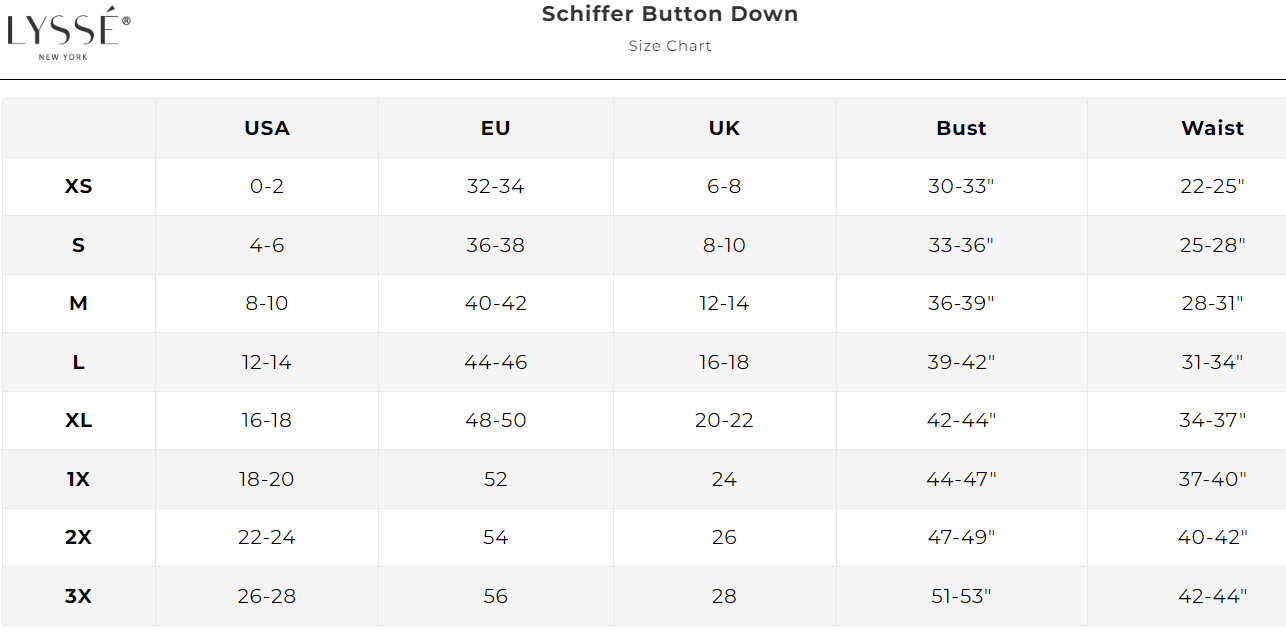The width and height of the screenshot is (1286, 642).
Task: Click the 44-46 EU size cell
Action: [x=496, y=362]
